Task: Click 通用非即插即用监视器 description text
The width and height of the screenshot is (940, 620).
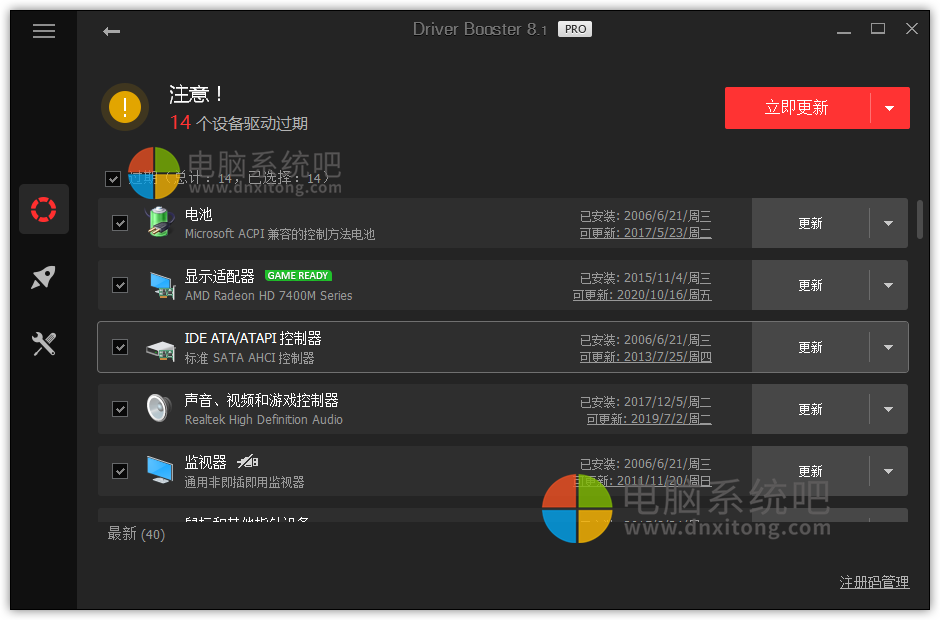Action: point(245,482)
